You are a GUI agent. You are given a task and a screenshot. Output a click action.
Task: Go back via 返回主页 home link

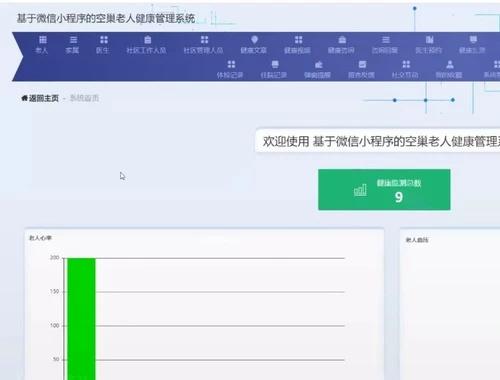point(40,98)
